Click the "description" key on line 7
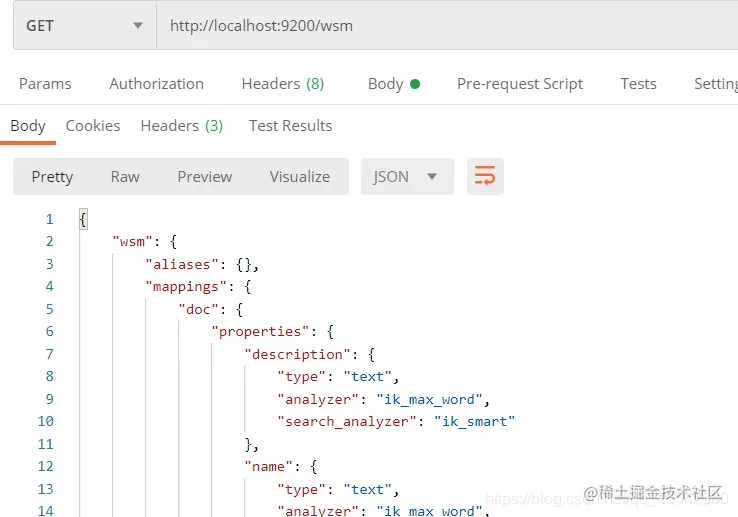 (297, 354)
